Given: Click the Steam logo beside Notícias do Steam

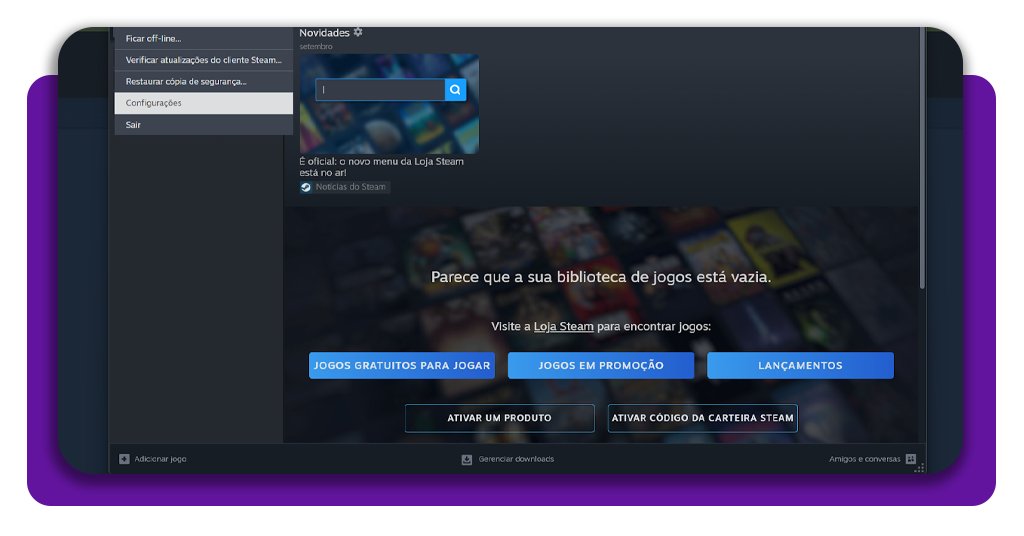Looking at the screenshot, I should (306, 187).
